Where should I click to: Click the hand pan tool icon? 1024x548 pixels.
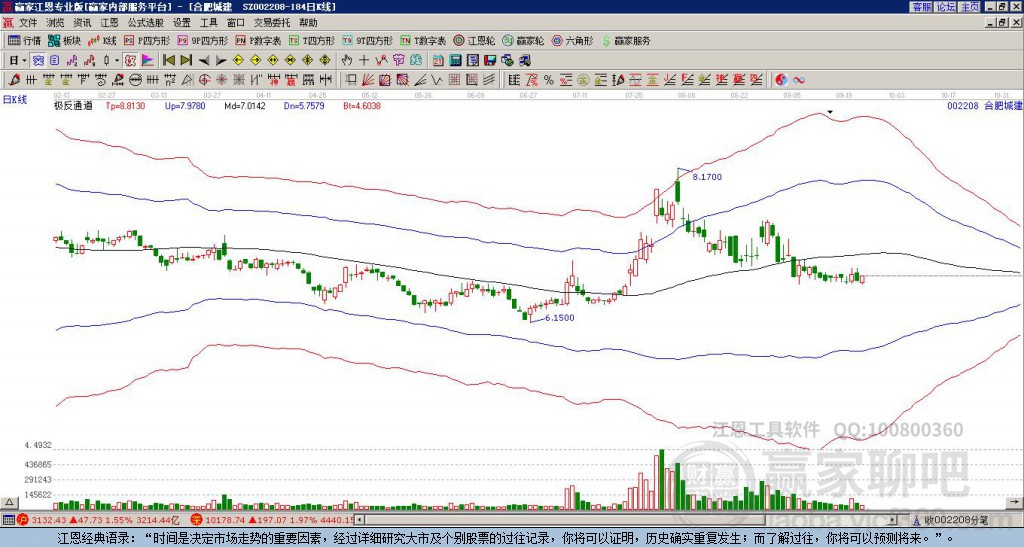click(x=347, y=61)
